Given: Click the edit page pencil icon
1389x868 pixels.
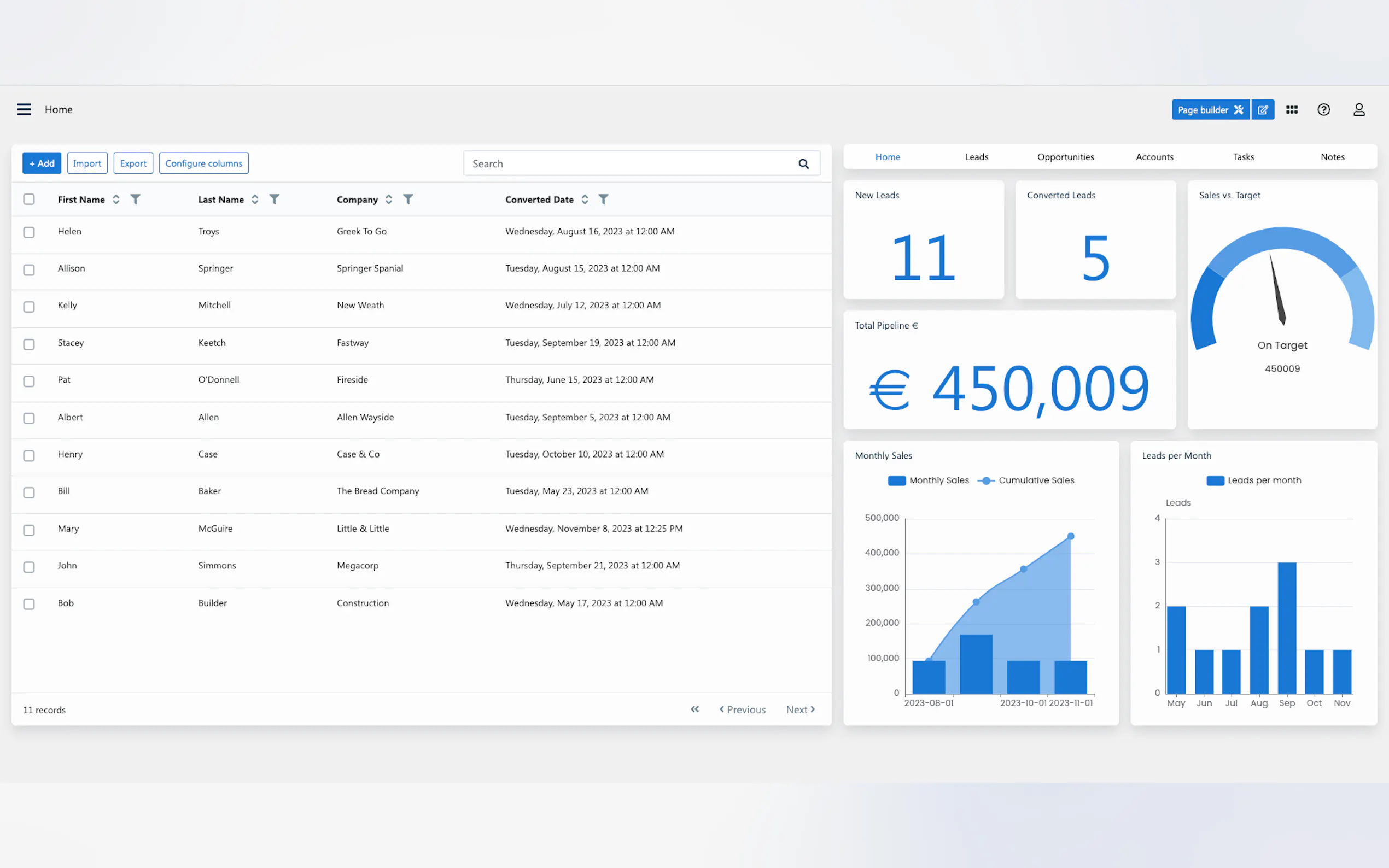Looking at the screenshot, I should [1263, 110].
